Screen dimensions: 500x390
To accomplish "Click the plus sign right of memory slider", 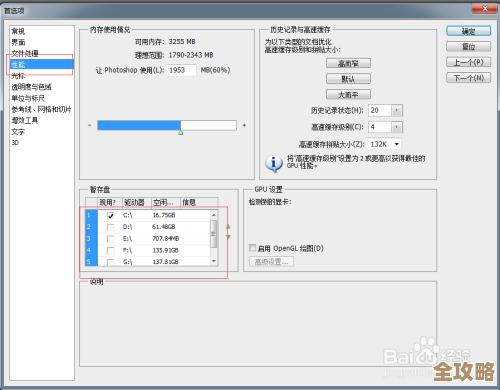I will (244, 125).
